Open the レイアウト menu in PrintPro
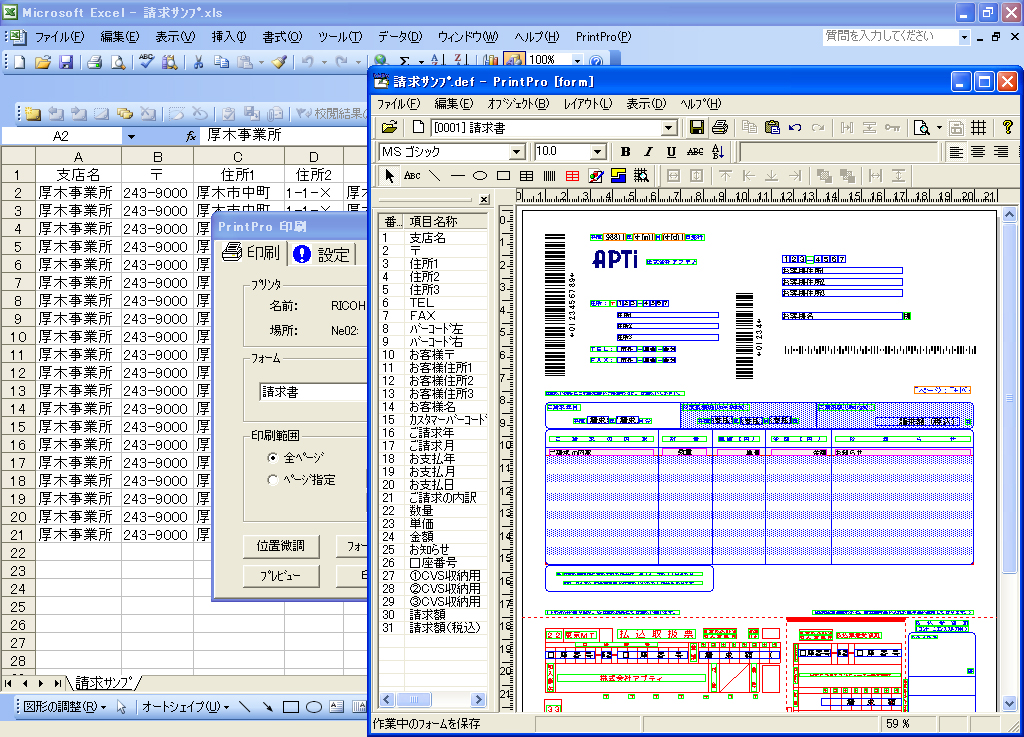 (588, 104)
